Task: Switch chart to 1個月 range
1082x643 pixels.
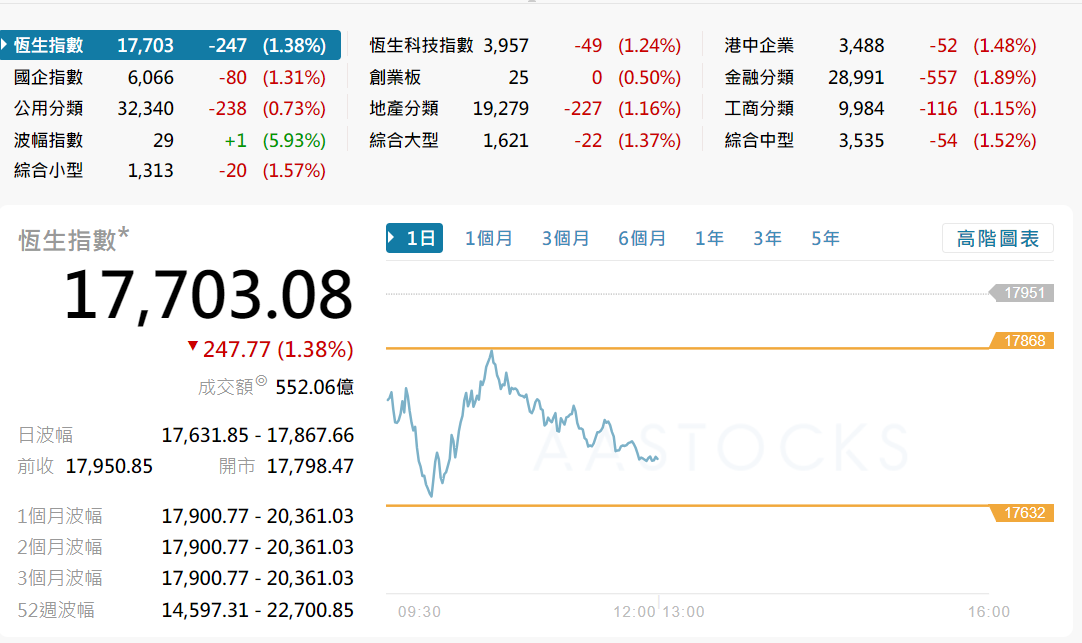Action: (x=489, y=238)
